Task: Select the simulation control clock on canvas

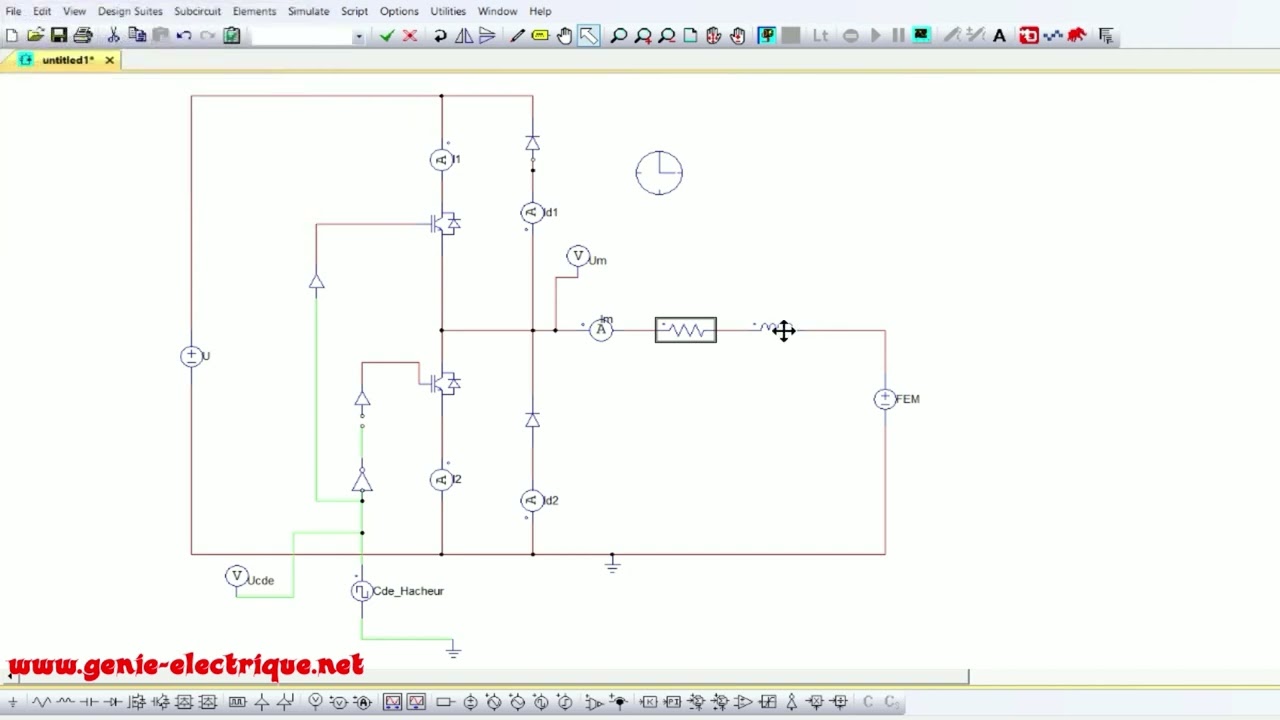Action: point(659,173)
